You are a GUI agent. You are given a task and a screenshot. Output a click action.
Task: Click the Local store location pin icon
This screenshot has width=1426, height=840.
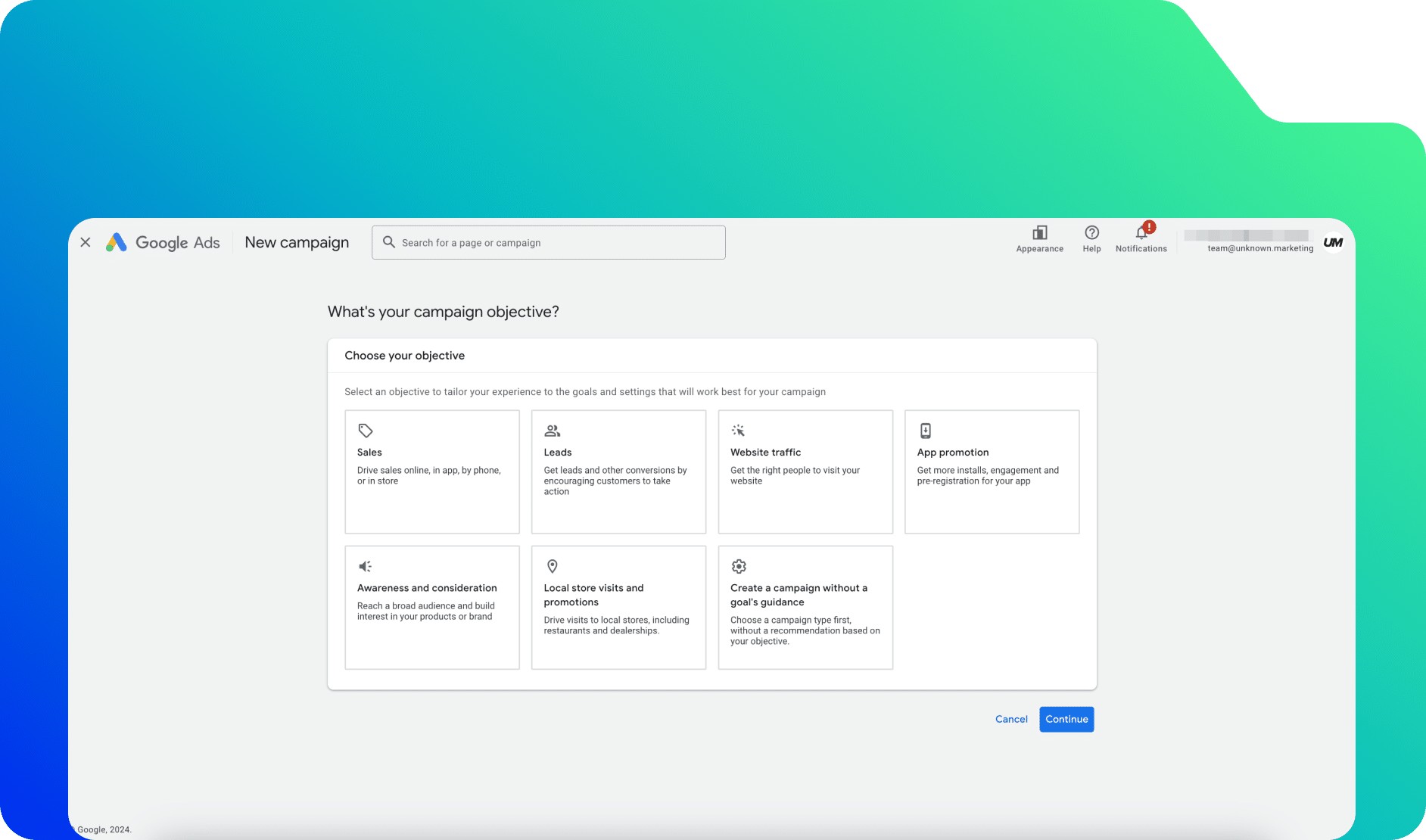[552, 566]
